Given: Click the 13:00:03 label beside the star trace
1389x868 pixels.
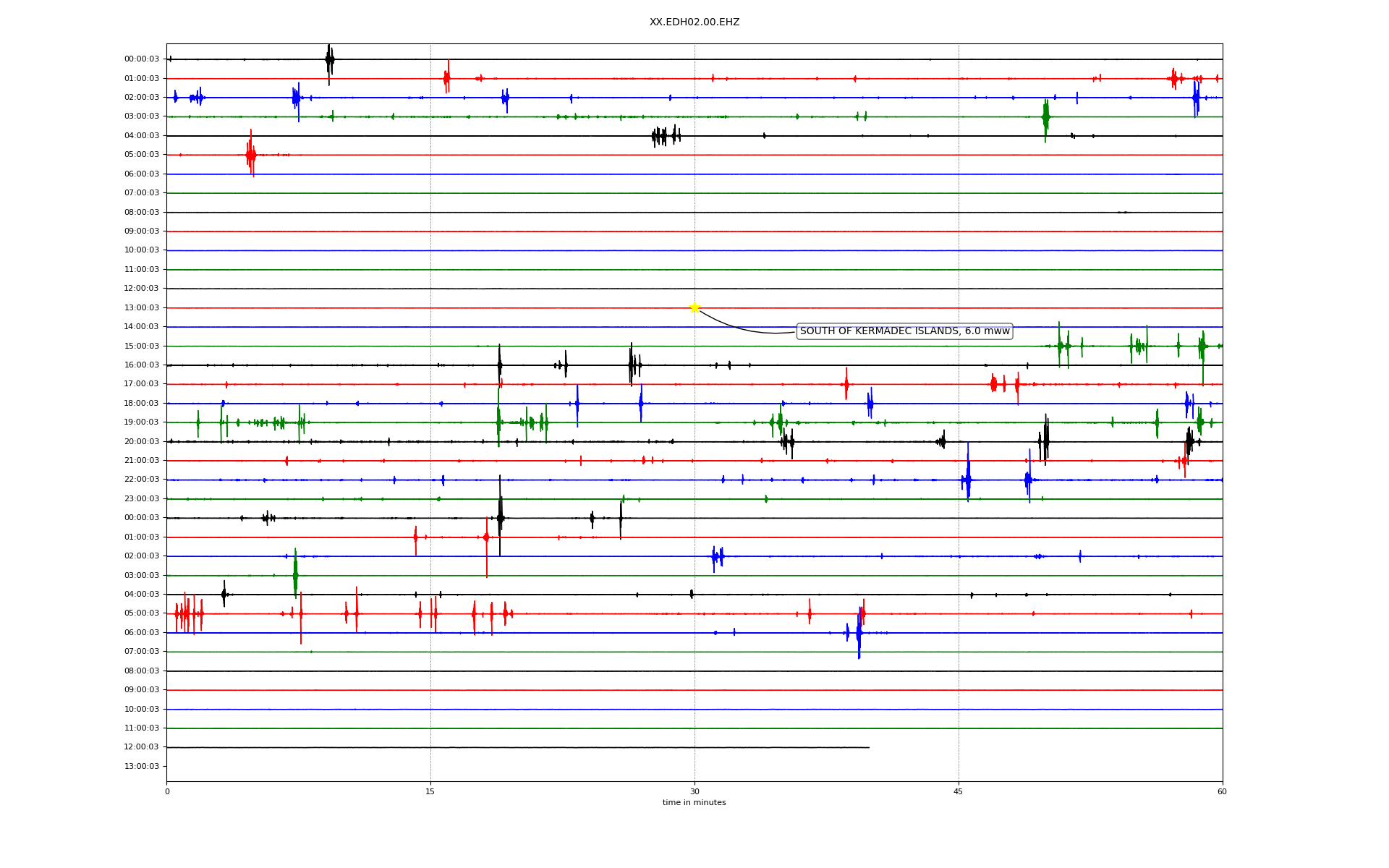Looking at the screenshot, I should (142, 307).
